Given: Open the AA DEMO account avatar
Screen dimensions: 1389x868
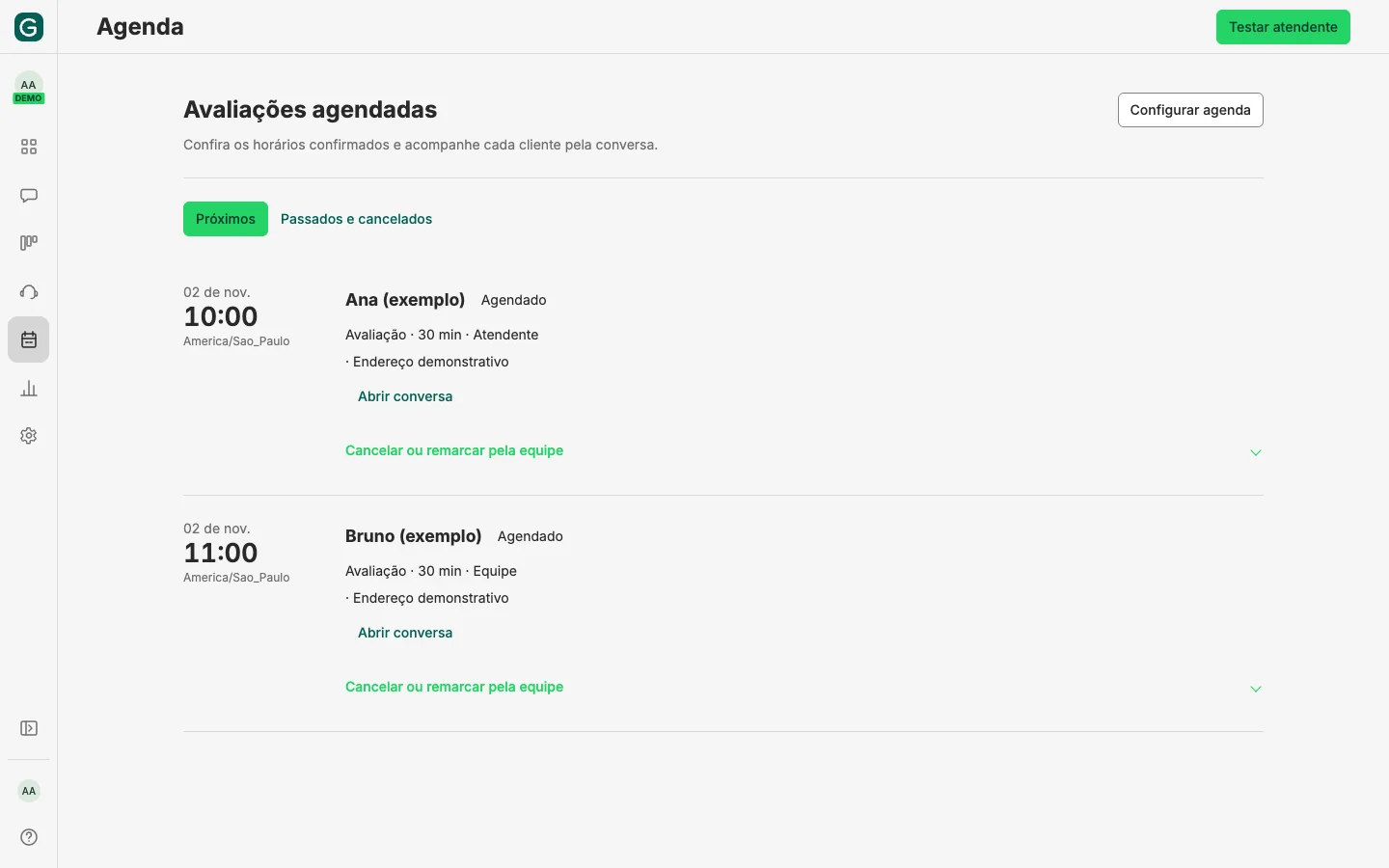Looking at the screenshot, I should tap(29, 87).
